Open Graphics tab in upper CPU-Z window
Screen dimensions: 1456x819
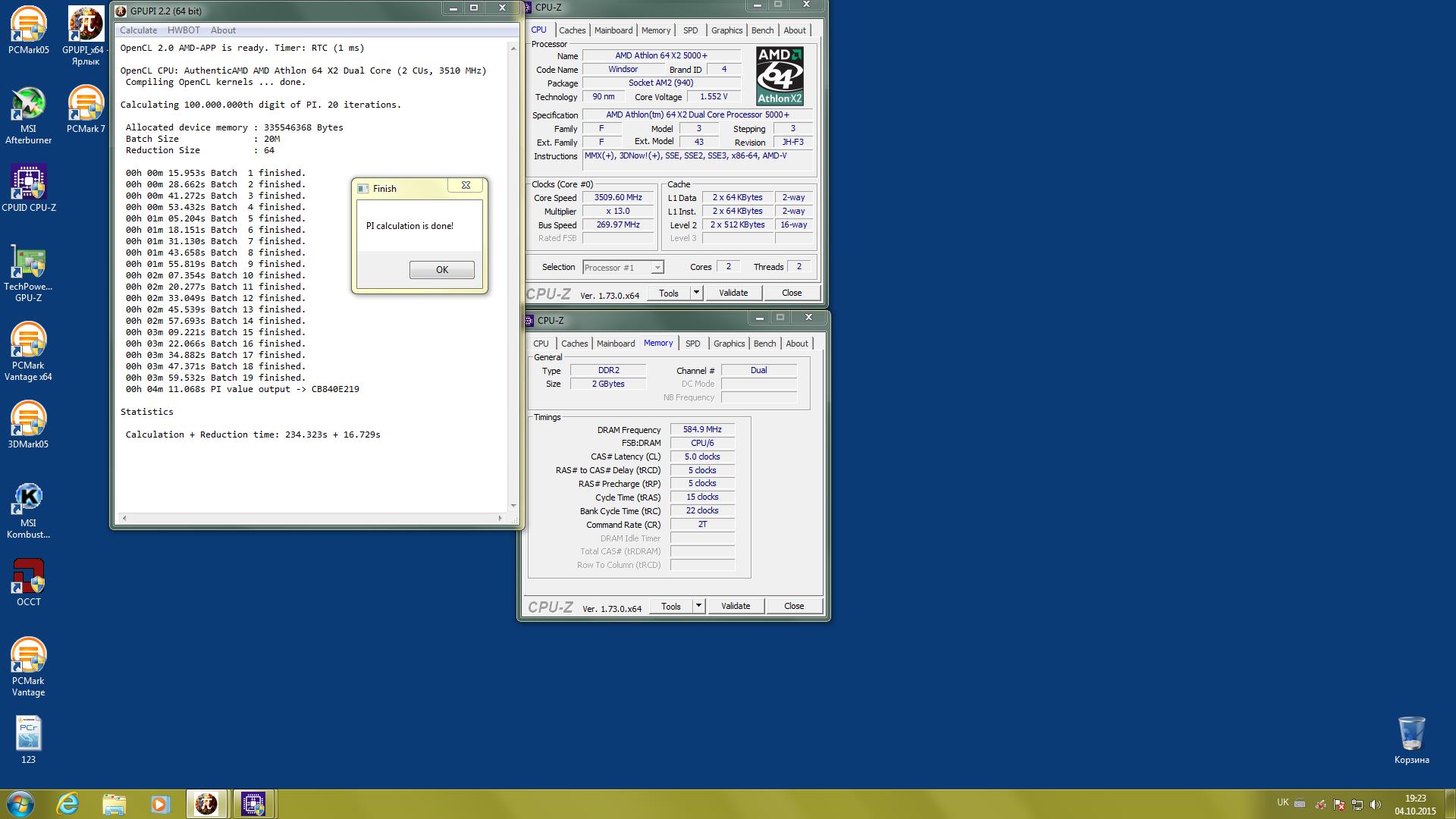click(x=726, y=30)
